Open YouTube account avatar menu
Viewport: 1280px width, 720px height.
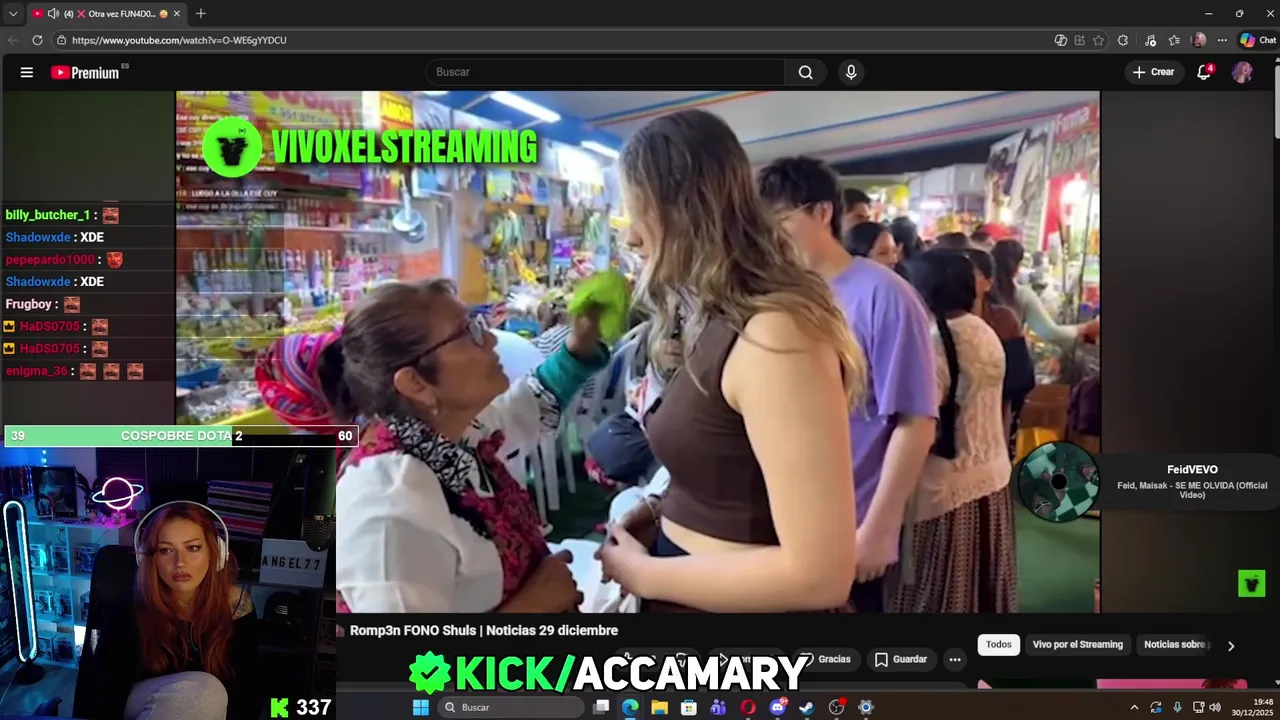tap(1242, 72)
